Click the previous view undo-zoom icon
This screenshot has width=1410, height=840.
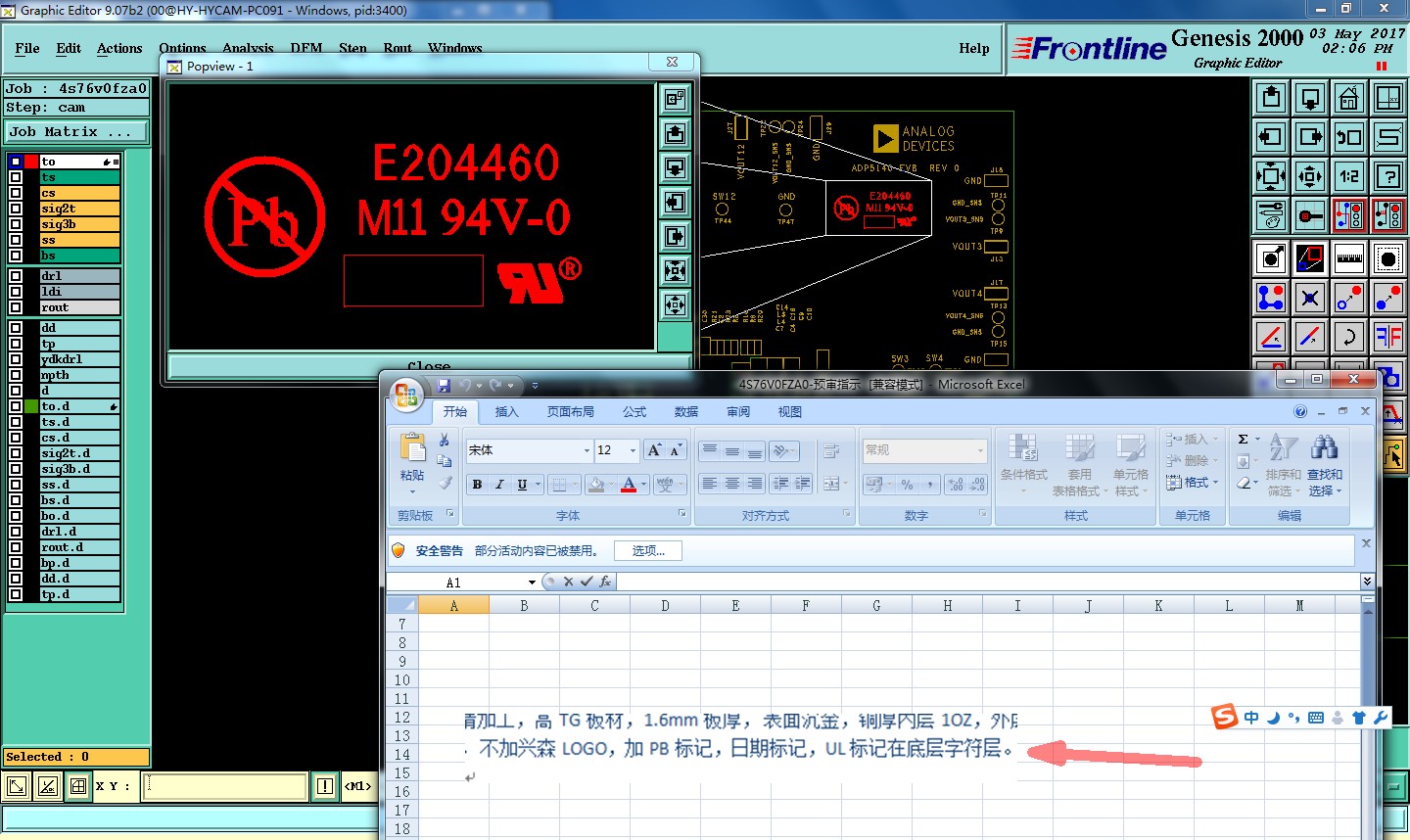coord(1349,137)
